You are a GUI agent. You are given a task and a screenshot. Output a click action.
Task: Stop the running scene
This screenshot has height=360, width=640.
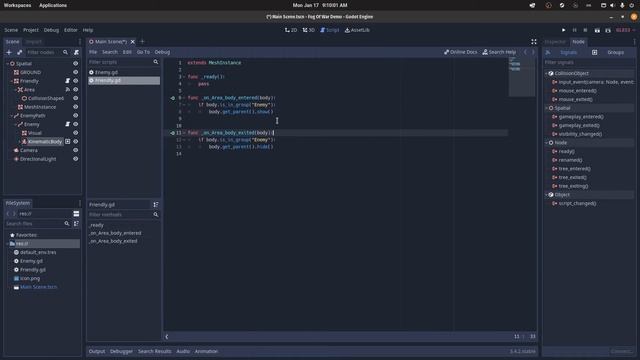pyautogui.click(x=585, y=30)
